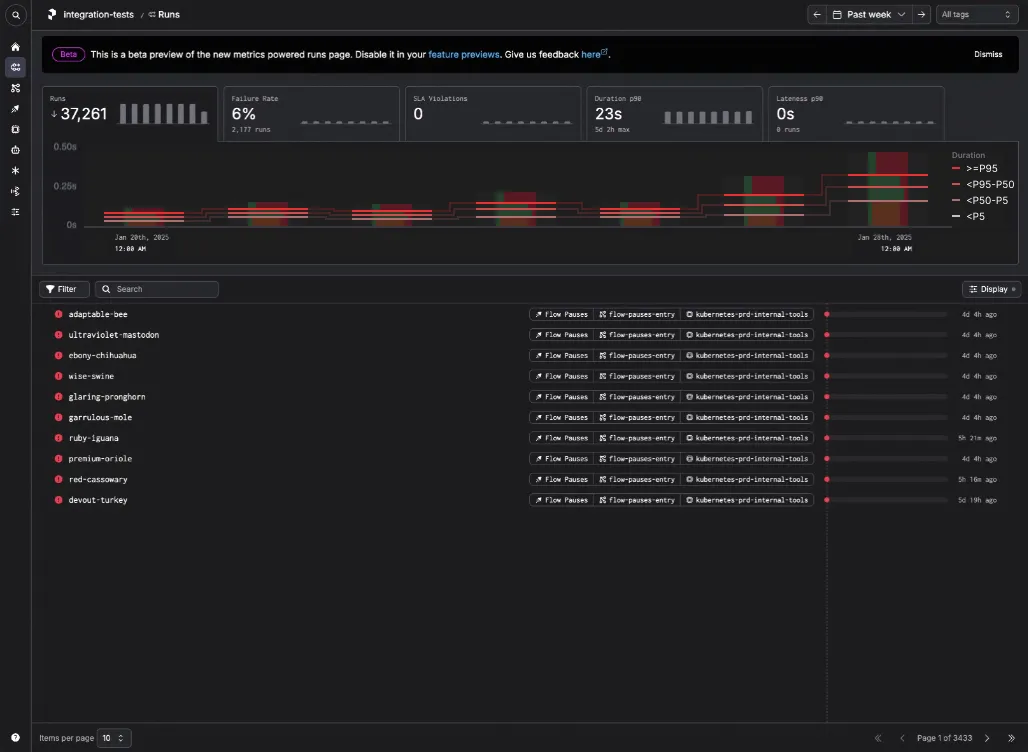Open the failed run adaptable-bee

98,315
